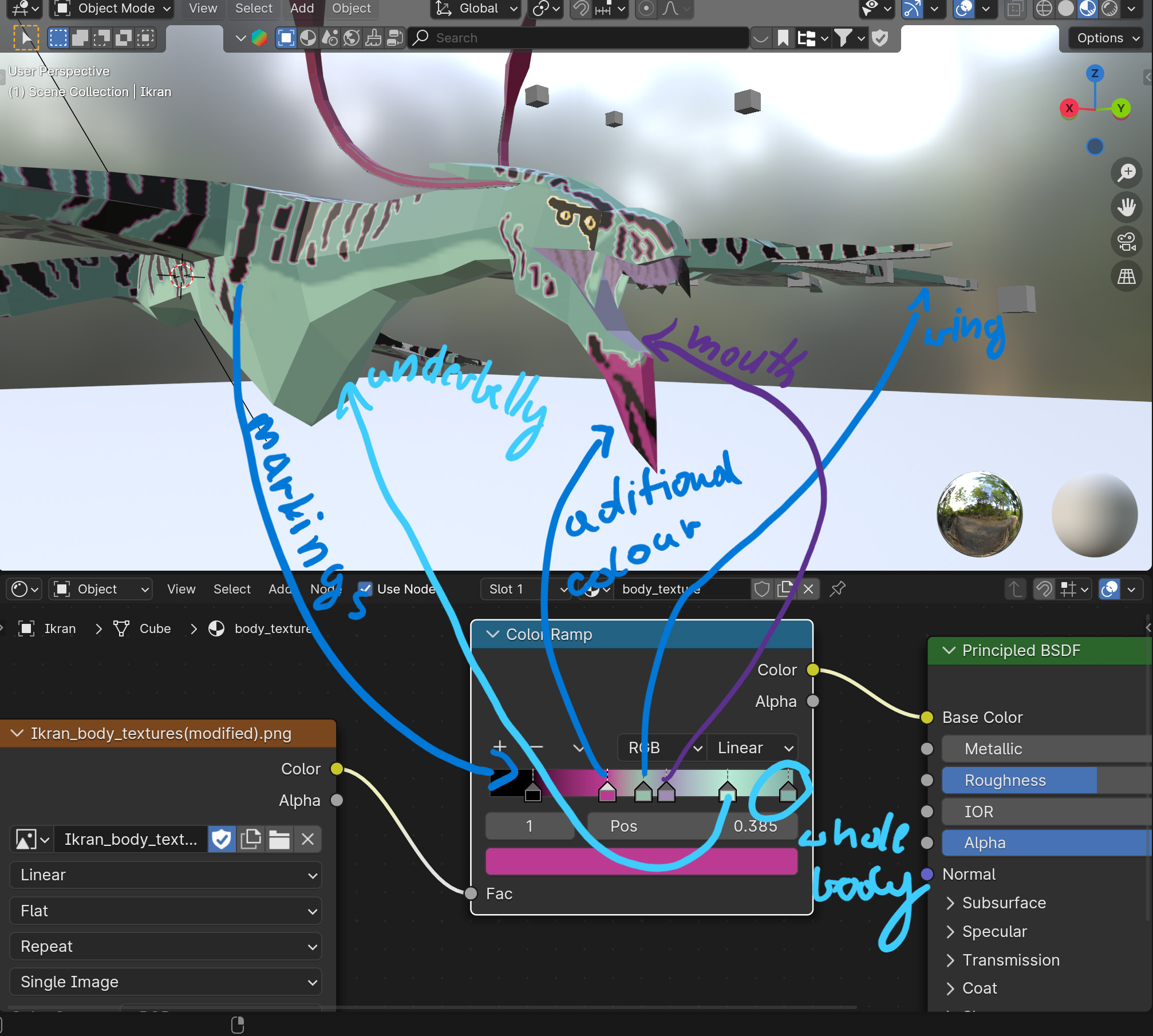Switch perspective/orthographic with grid icon

point(1126,276)
